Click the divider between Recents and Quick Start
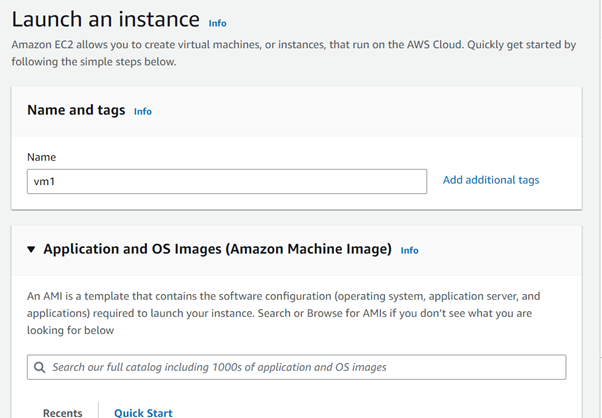The image size is (602, 418). click(98, 410)
